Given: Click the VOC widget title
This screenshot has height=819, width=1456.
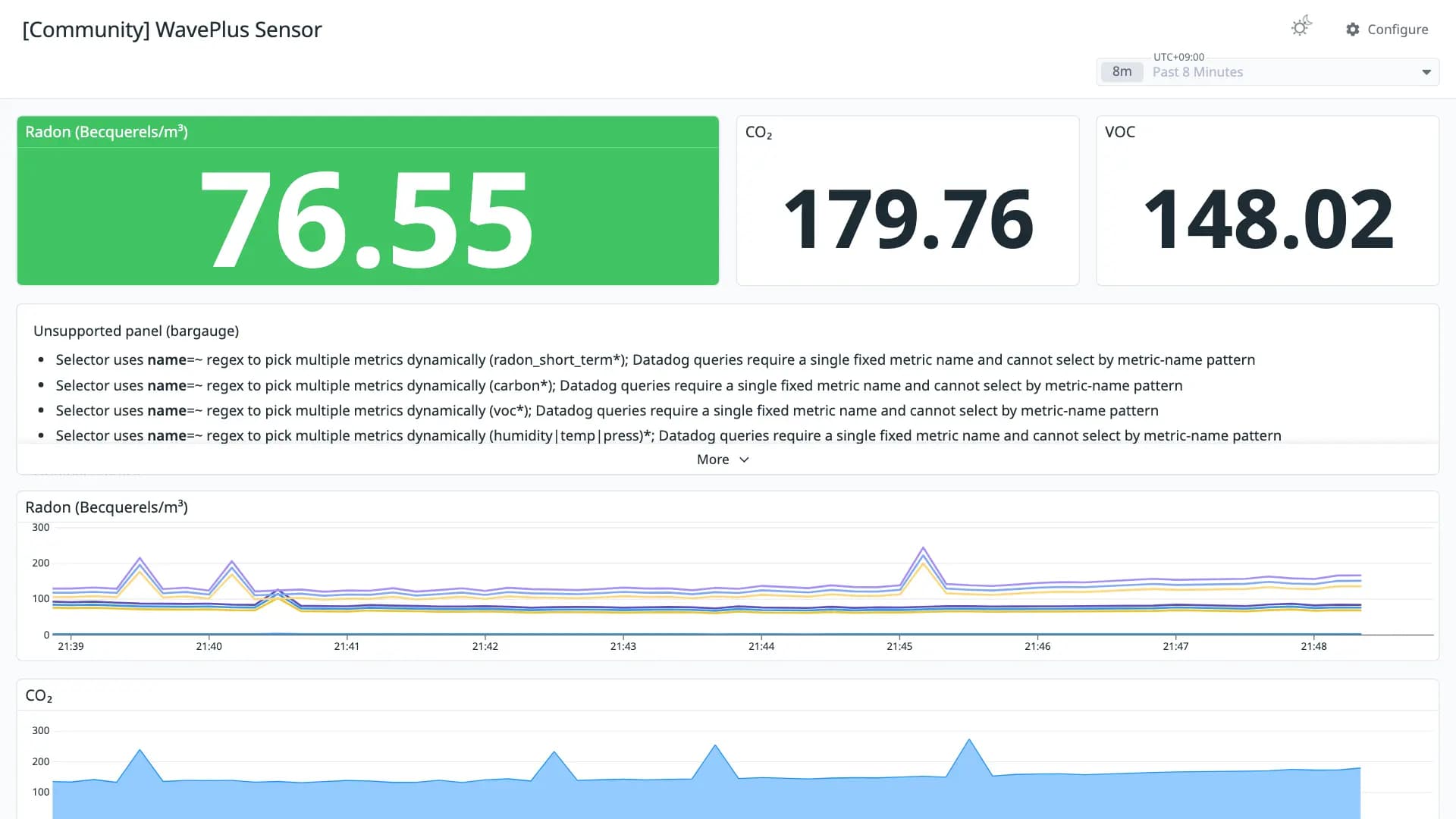Looking at the screenshot, I should click(1120, 132).
